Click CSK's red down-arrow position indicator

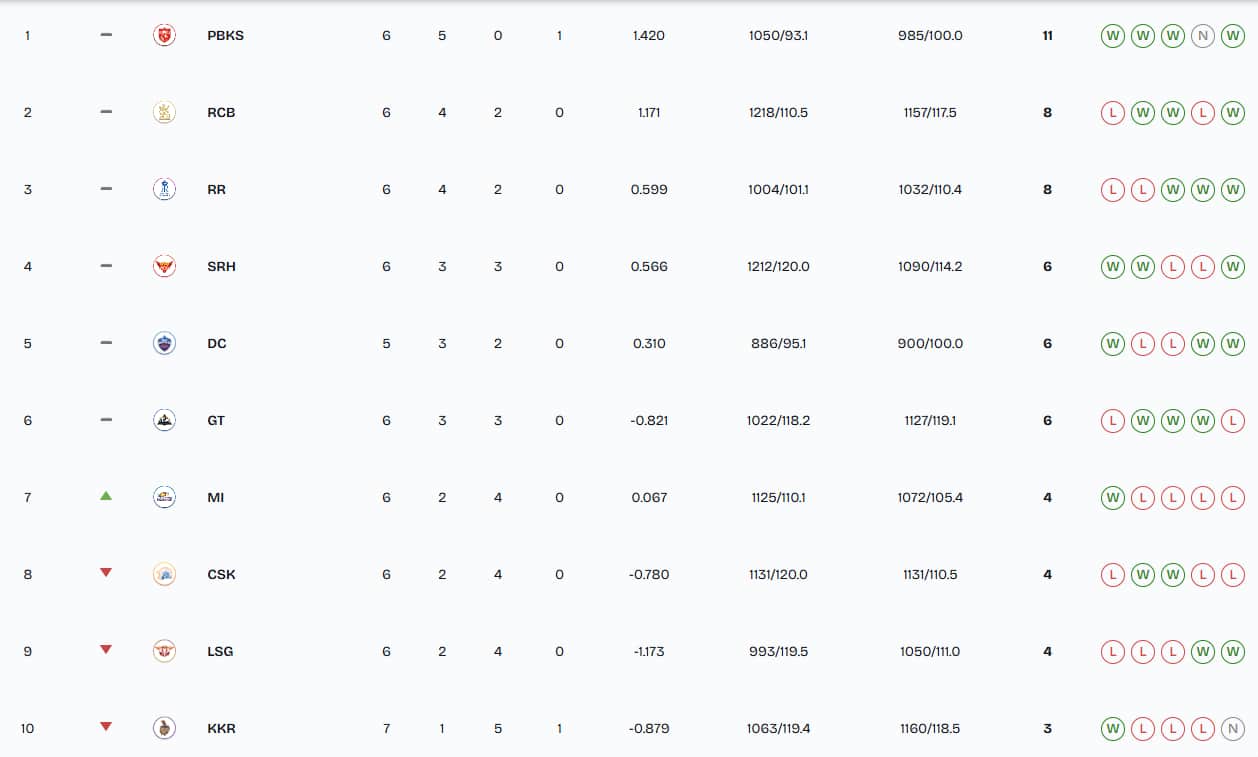click(106, 573)
